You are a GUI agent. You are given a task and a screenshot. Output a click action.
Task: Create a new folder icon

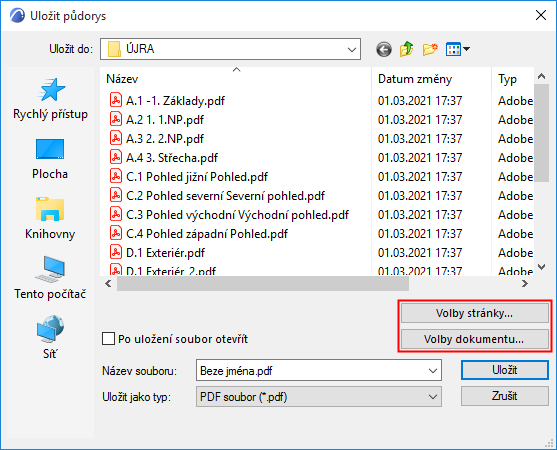click(x=430, y=49)
